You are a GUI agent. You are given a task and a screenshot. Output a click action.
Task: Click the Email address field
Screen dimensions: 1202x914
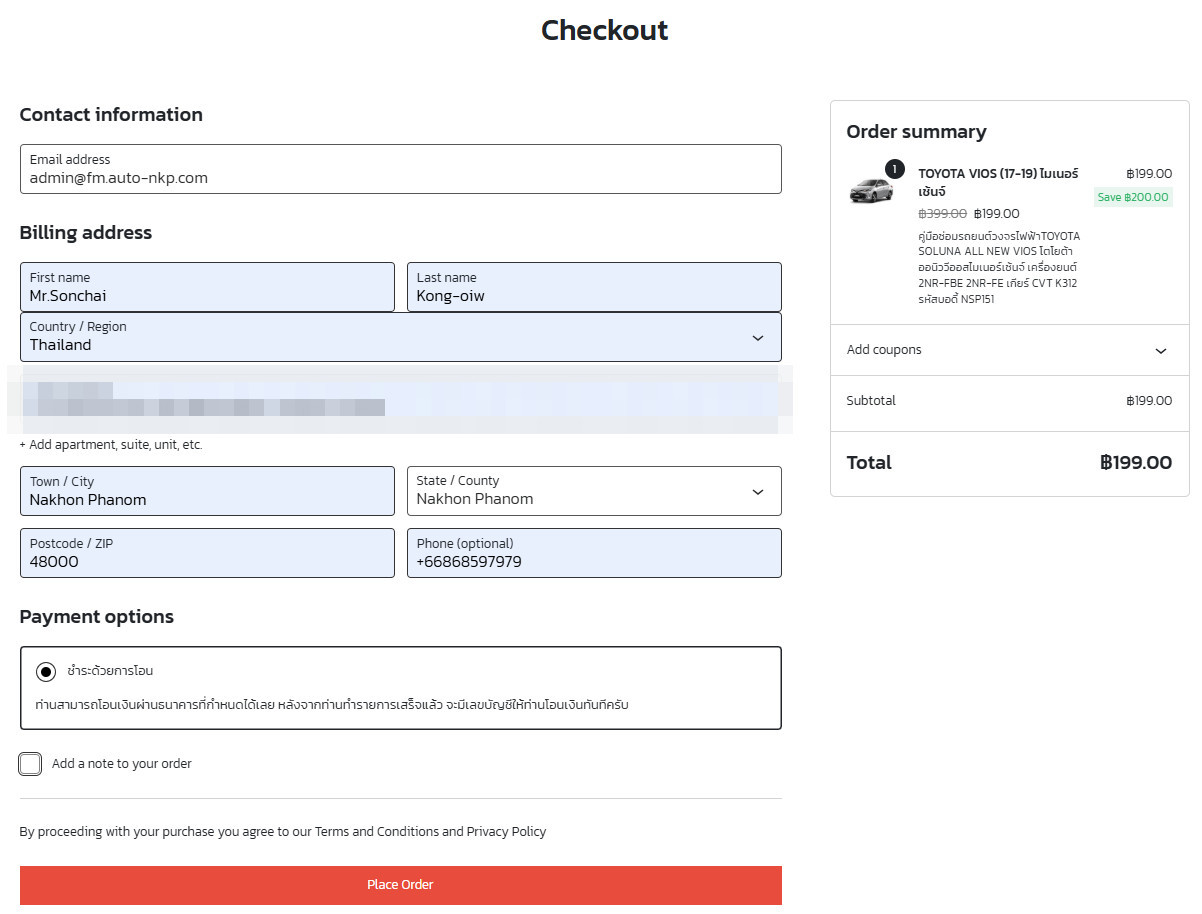(401, 169)
